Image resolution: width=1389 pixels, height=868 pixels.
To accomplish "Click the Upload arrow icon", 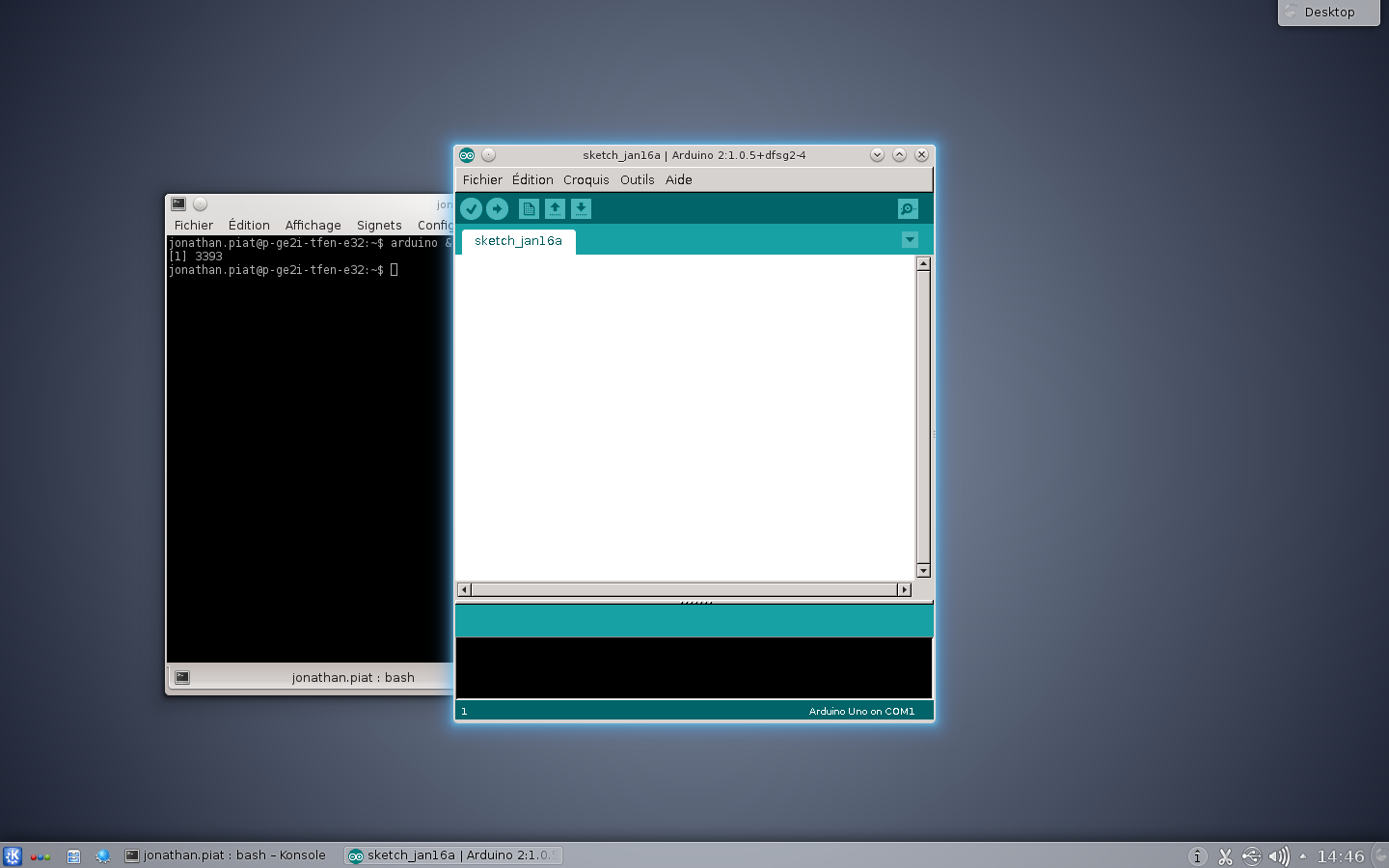I will (497, 208).
